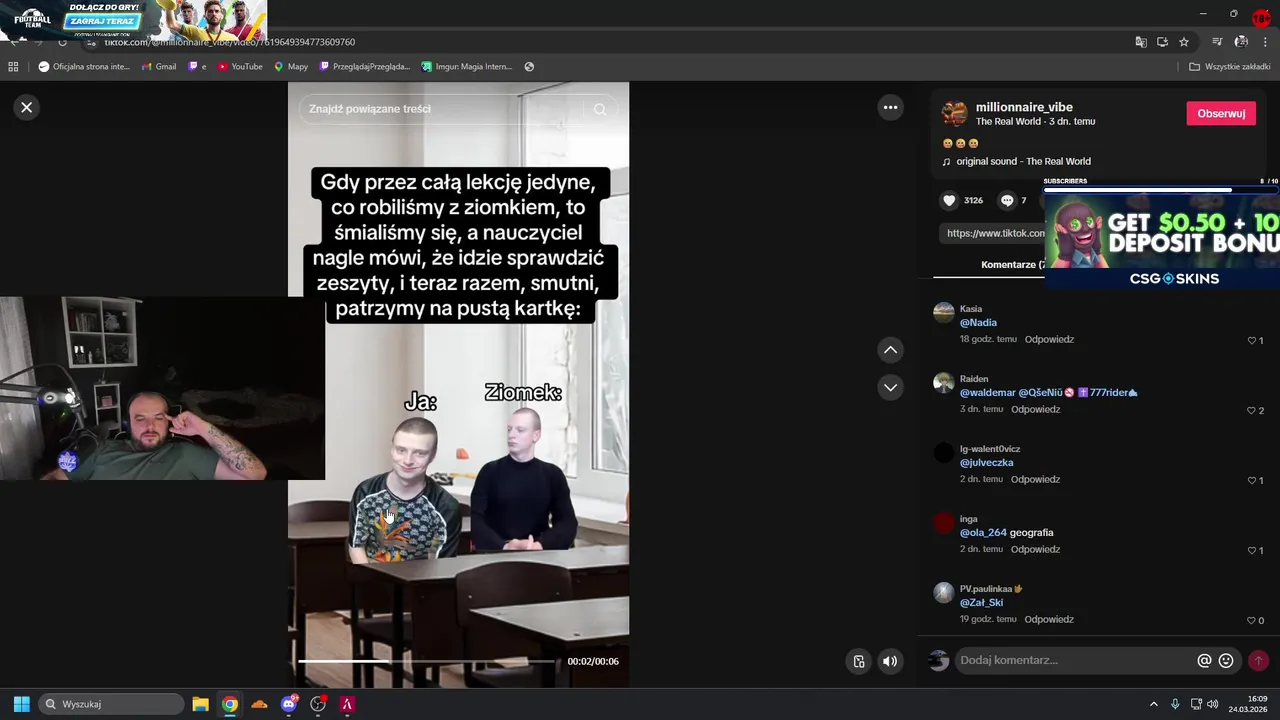Open the media control icon in Chrome toolbar
This screenshot has width=1280, height=720.
point(1217,42)
